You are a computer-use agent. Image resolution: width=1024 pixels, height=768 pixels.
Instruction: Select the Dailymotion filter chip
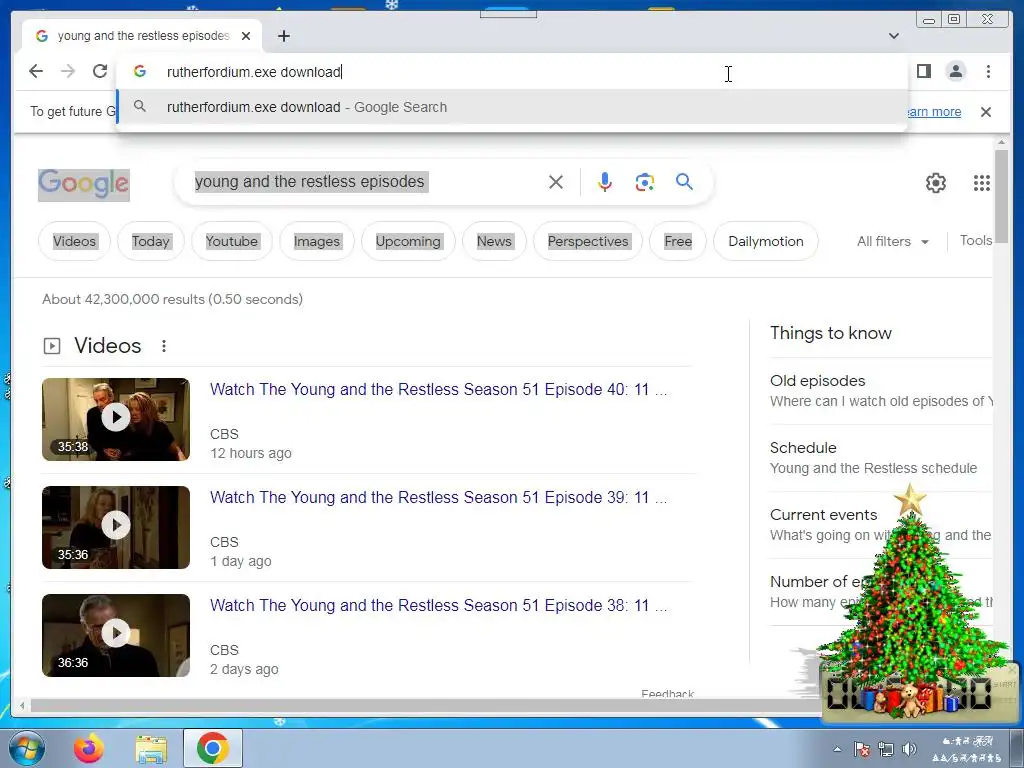pos(765,241)
